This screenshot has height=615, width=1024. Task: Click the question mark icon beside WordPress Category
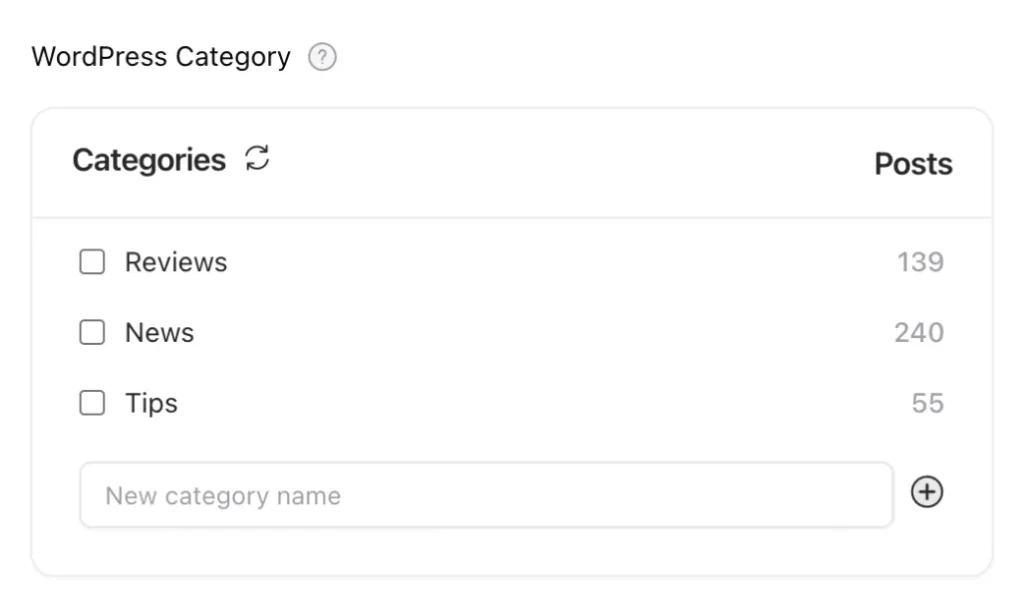322,57
